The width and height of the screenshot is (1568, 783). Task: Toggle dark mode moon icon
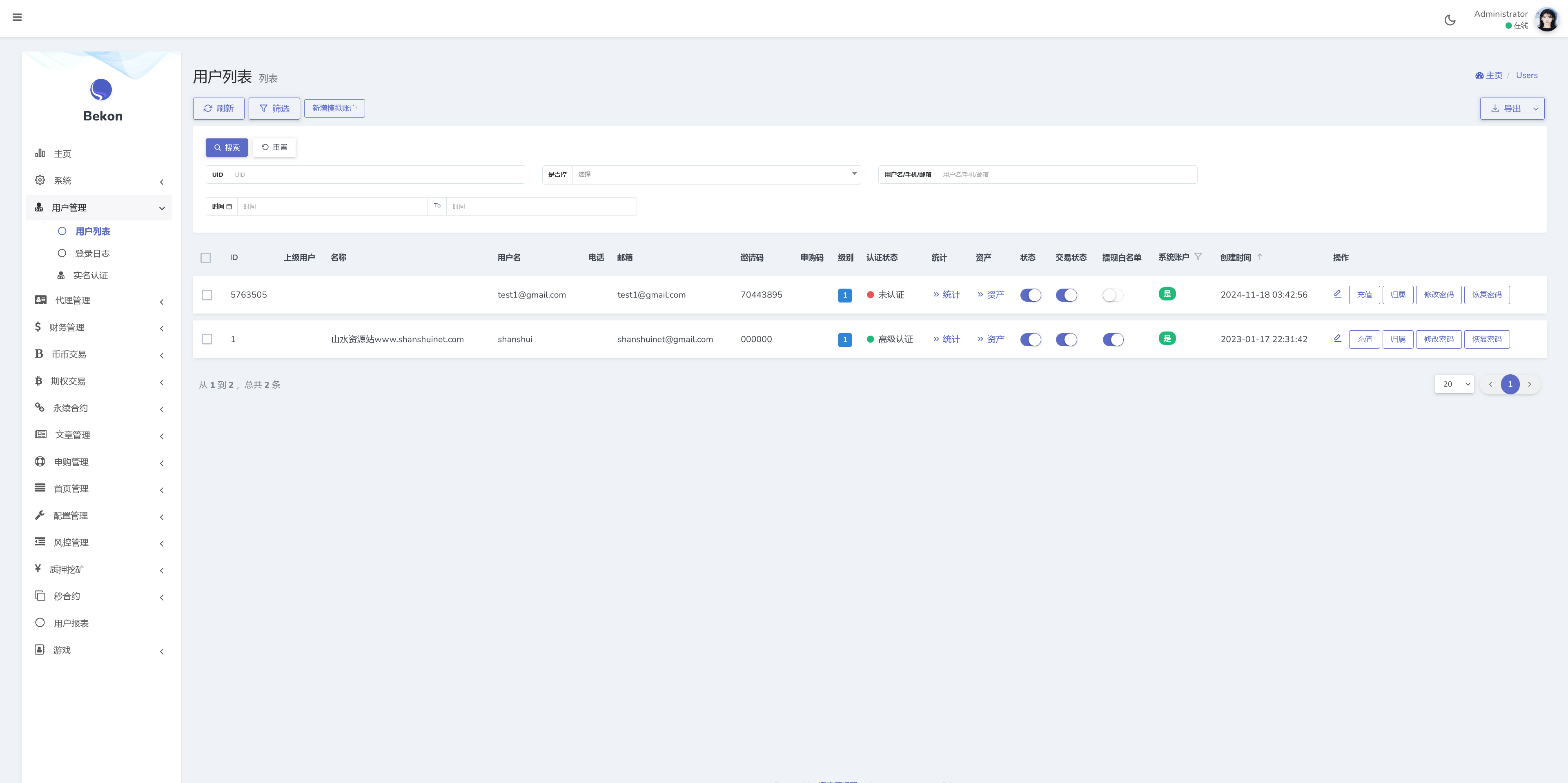tap(1449, 20)
